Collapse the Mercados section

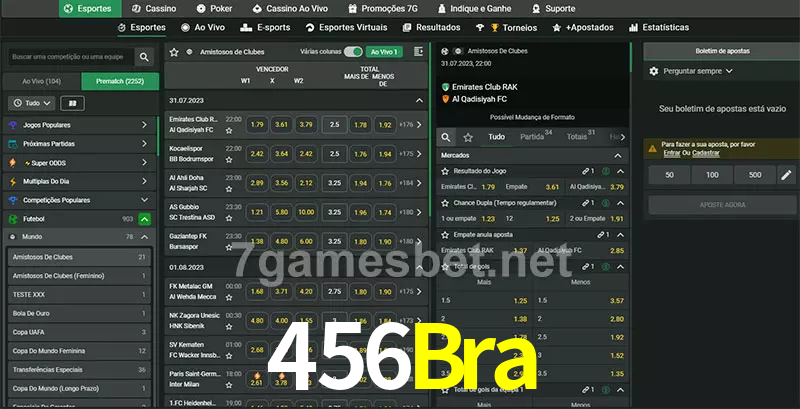(x=618, y=156)
